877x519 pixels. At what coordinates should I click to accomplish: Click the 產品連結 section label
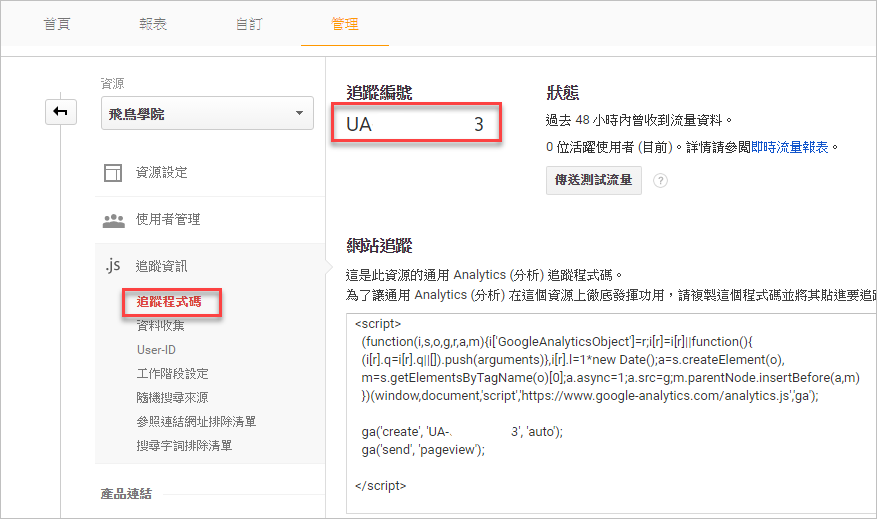click(x=126, y=494)
